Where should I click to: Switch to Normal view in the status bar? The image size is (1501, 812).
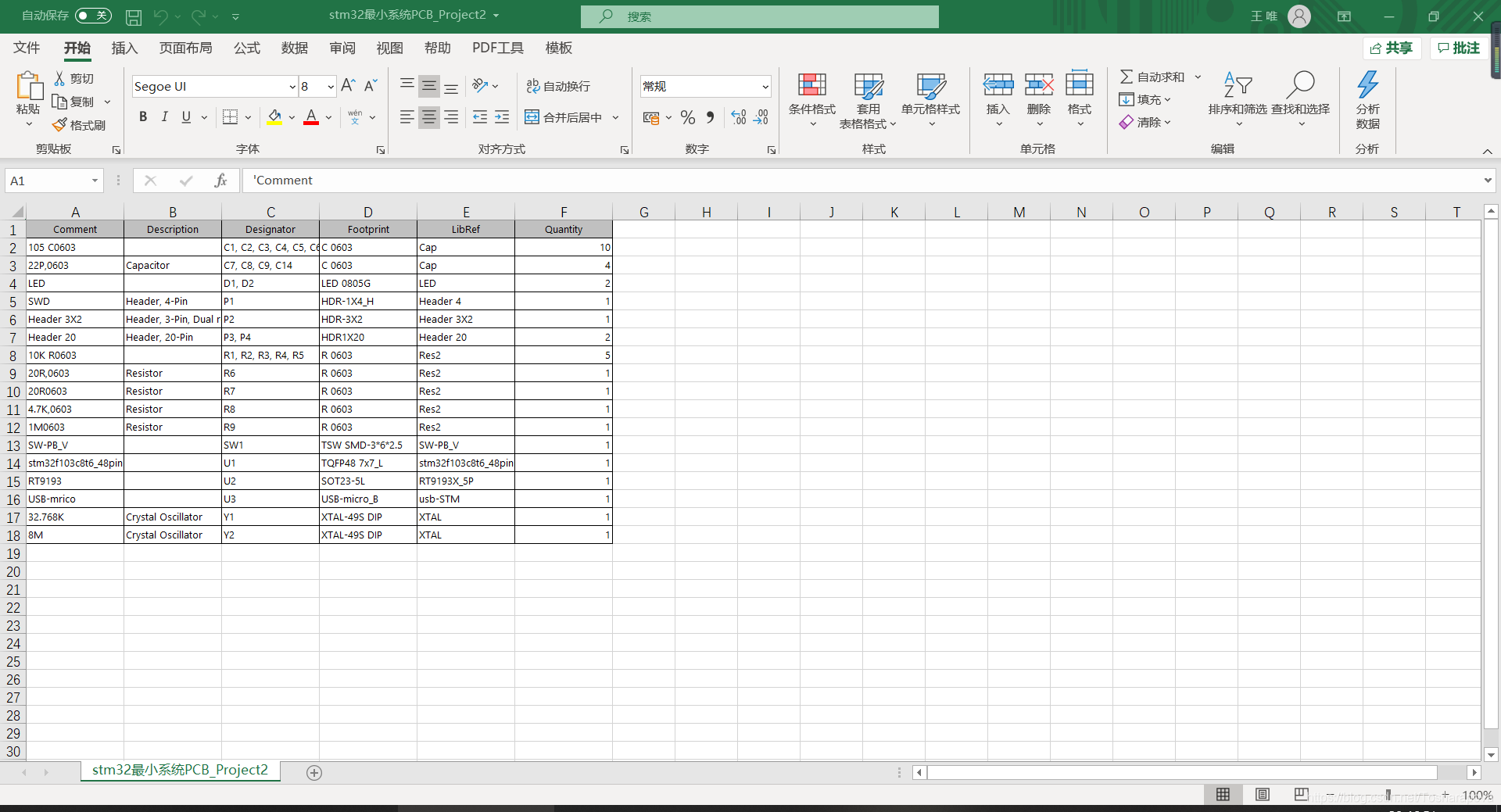(x=1223, y=794)
